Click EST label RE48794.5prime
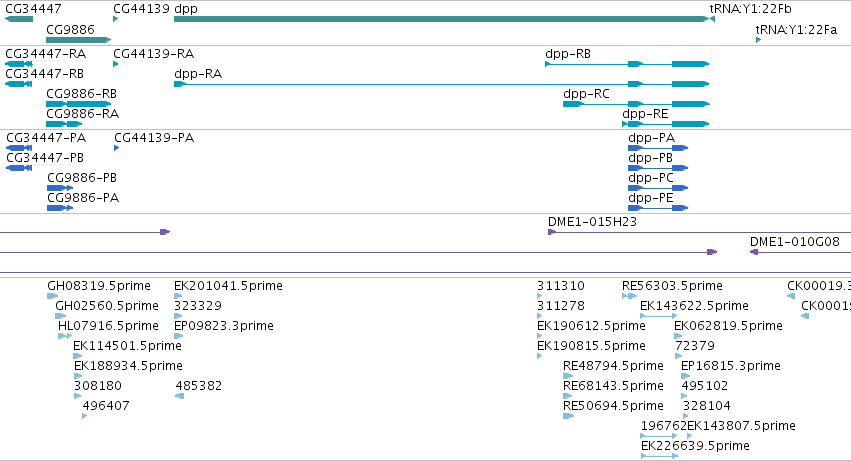The width and height of the screenshot is (851, 461). coord(613,366)
